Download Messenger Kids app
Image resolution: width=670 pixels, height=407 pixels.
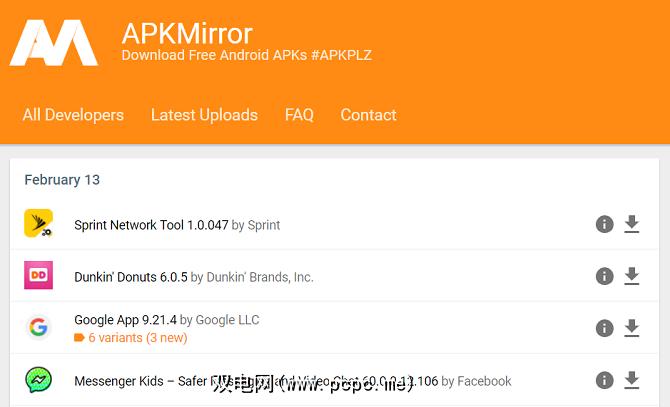632,380
